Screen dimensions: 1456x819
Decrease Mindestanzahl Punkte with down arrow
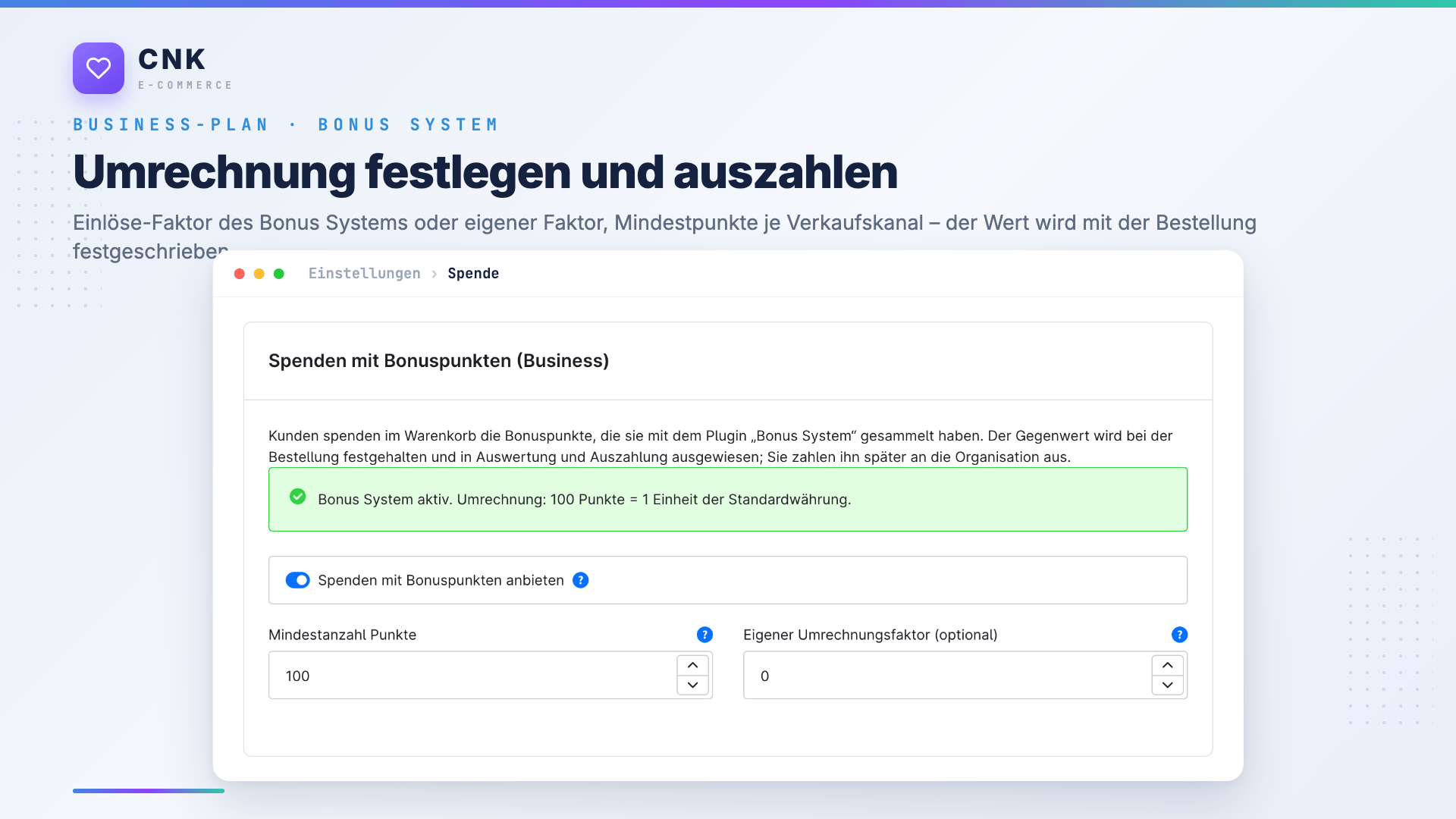[x=692, y=685]
